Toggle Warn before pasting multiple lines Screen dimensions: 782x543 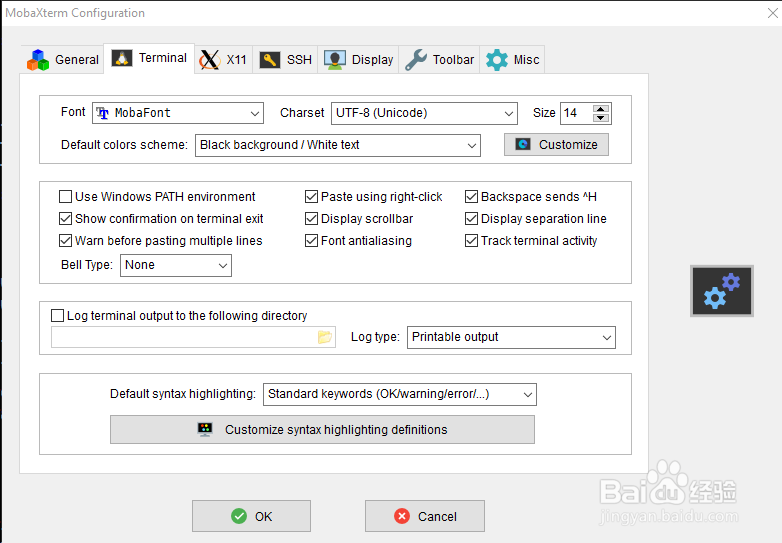65,240
